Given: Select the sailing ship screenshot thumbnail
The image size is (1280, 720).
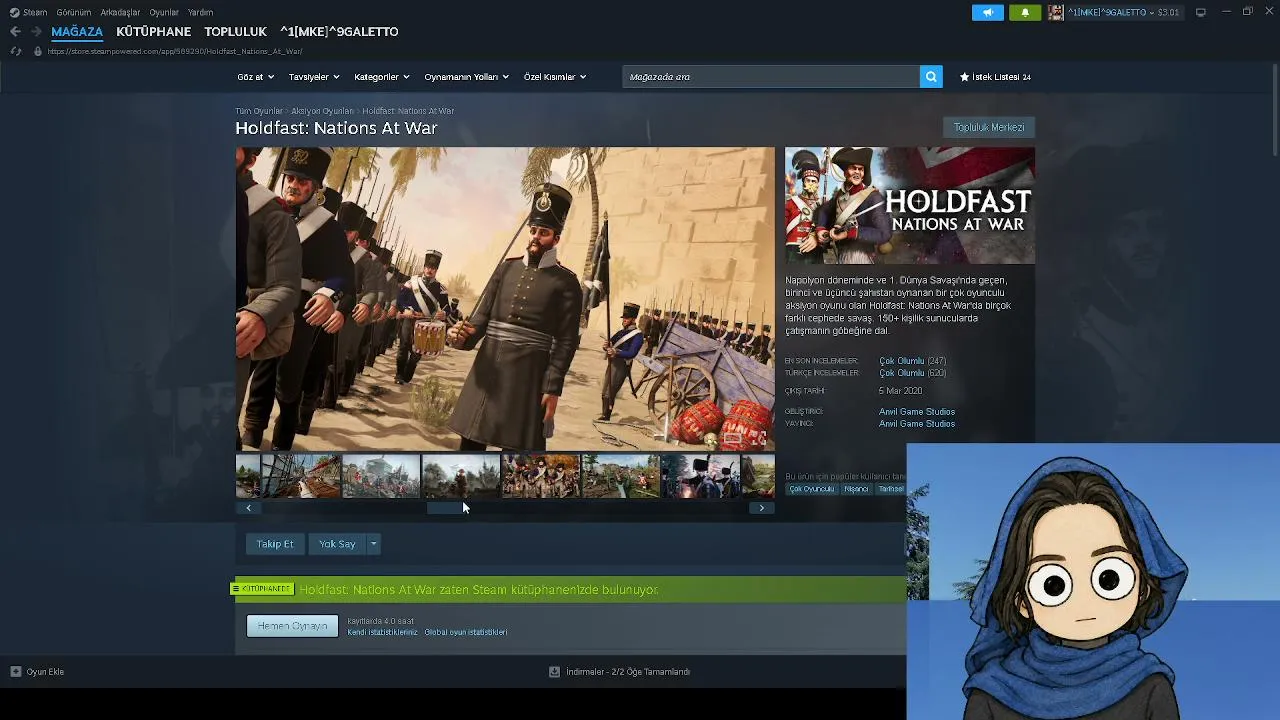Looking at the screenshot, I should (301, 476).
